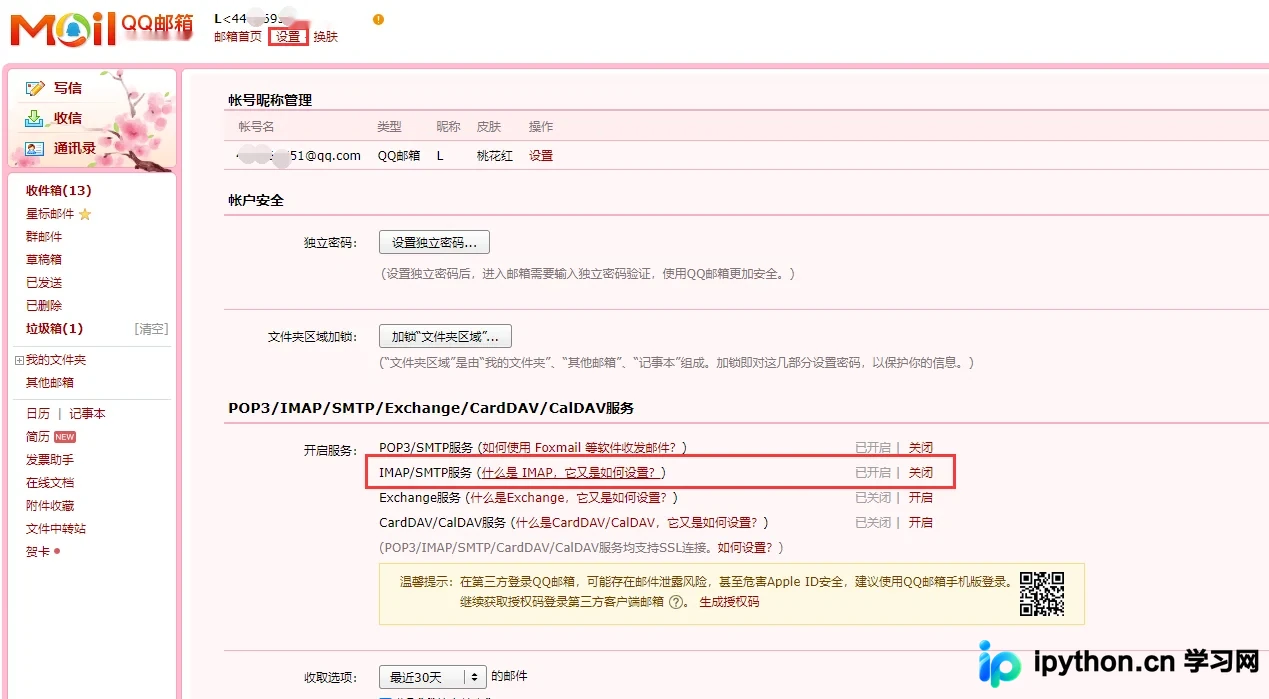This screenshot has height=699, width=1269.
Task: Open the 群邮件 folder
Action: (44, 237)
